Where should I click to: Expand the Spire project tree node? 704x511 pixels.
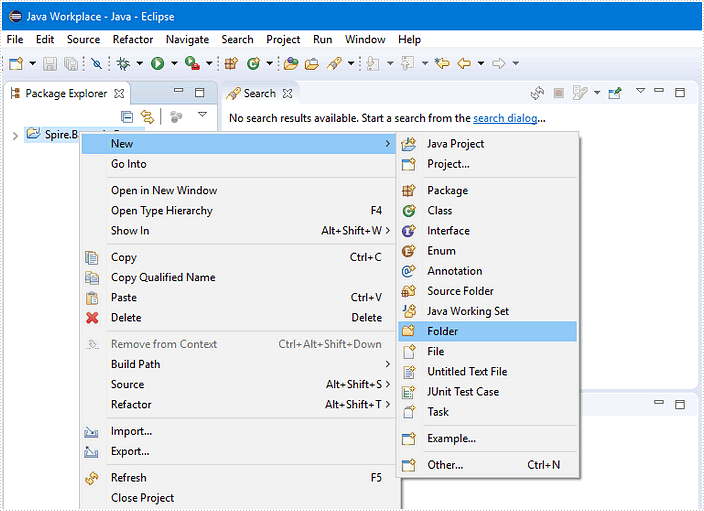15,136
